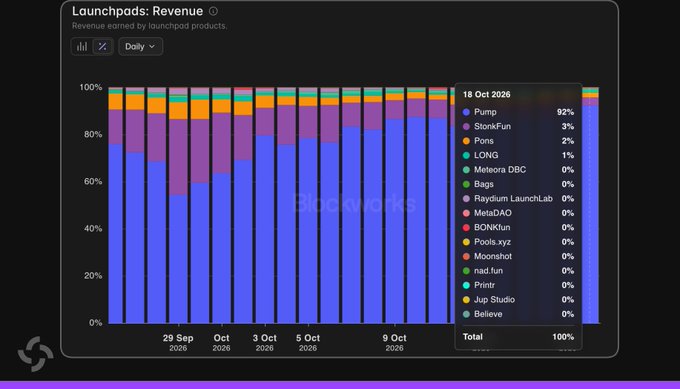
Task: Click the bar above 9 Oct label
Action: click(x=395, y=206)
